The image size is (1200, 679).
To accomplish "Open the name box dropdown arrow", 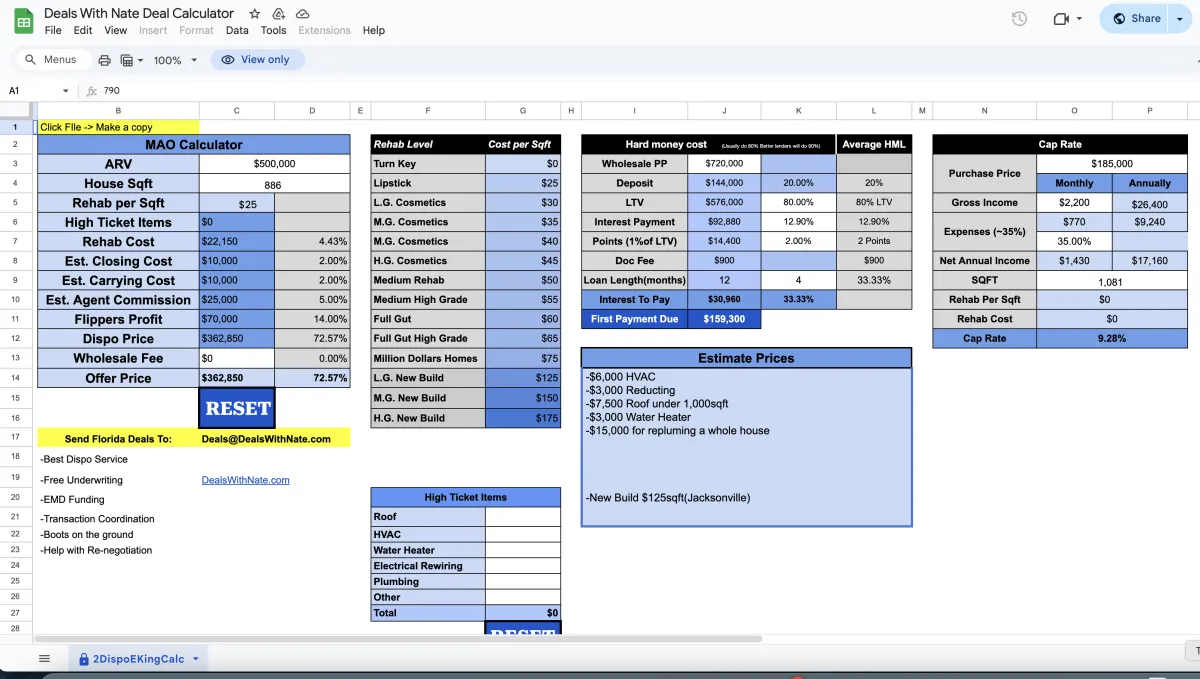I will 66,91.
